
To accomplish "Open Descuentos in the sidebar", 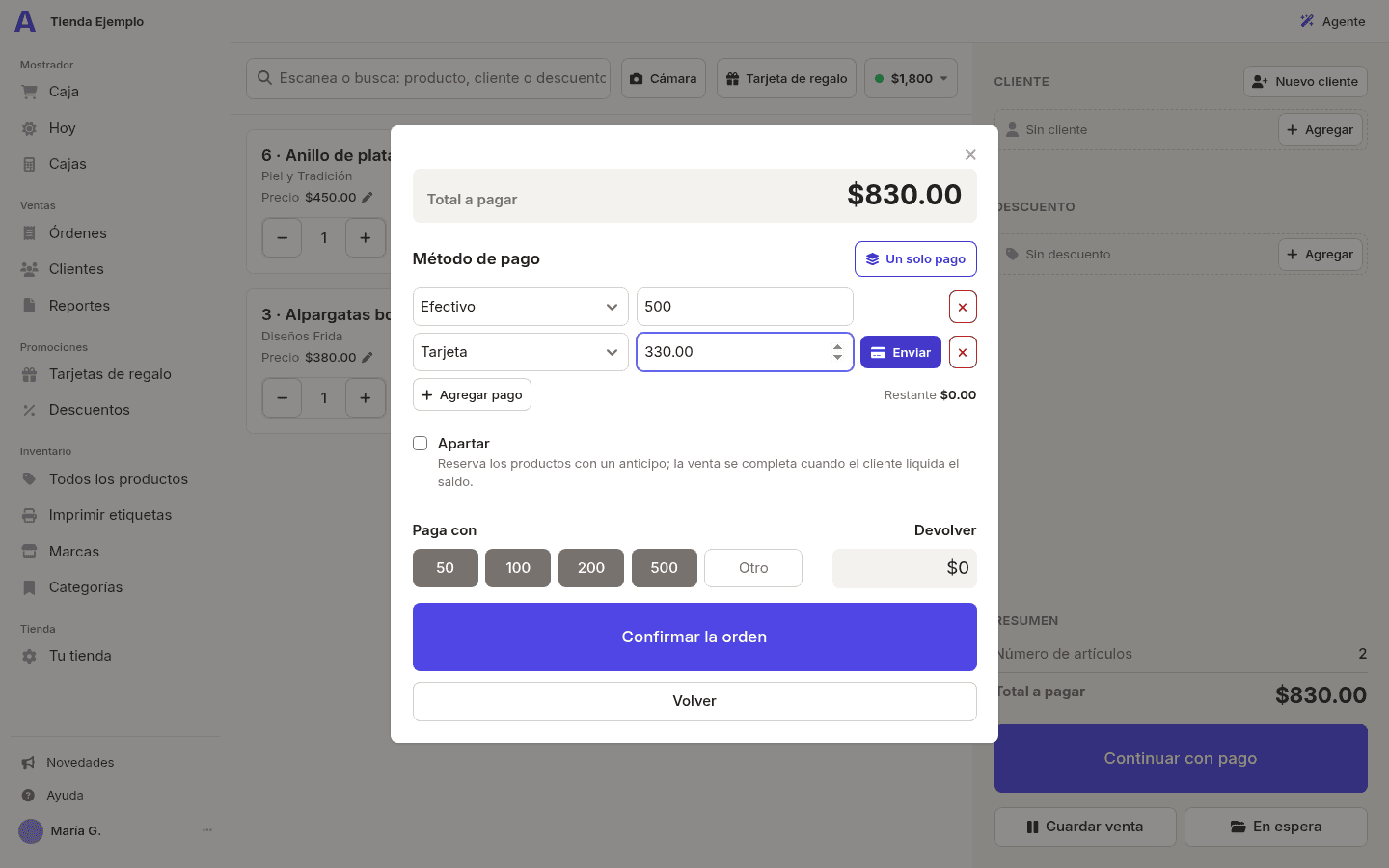I will pyautogui.click(x=116, y=410).
